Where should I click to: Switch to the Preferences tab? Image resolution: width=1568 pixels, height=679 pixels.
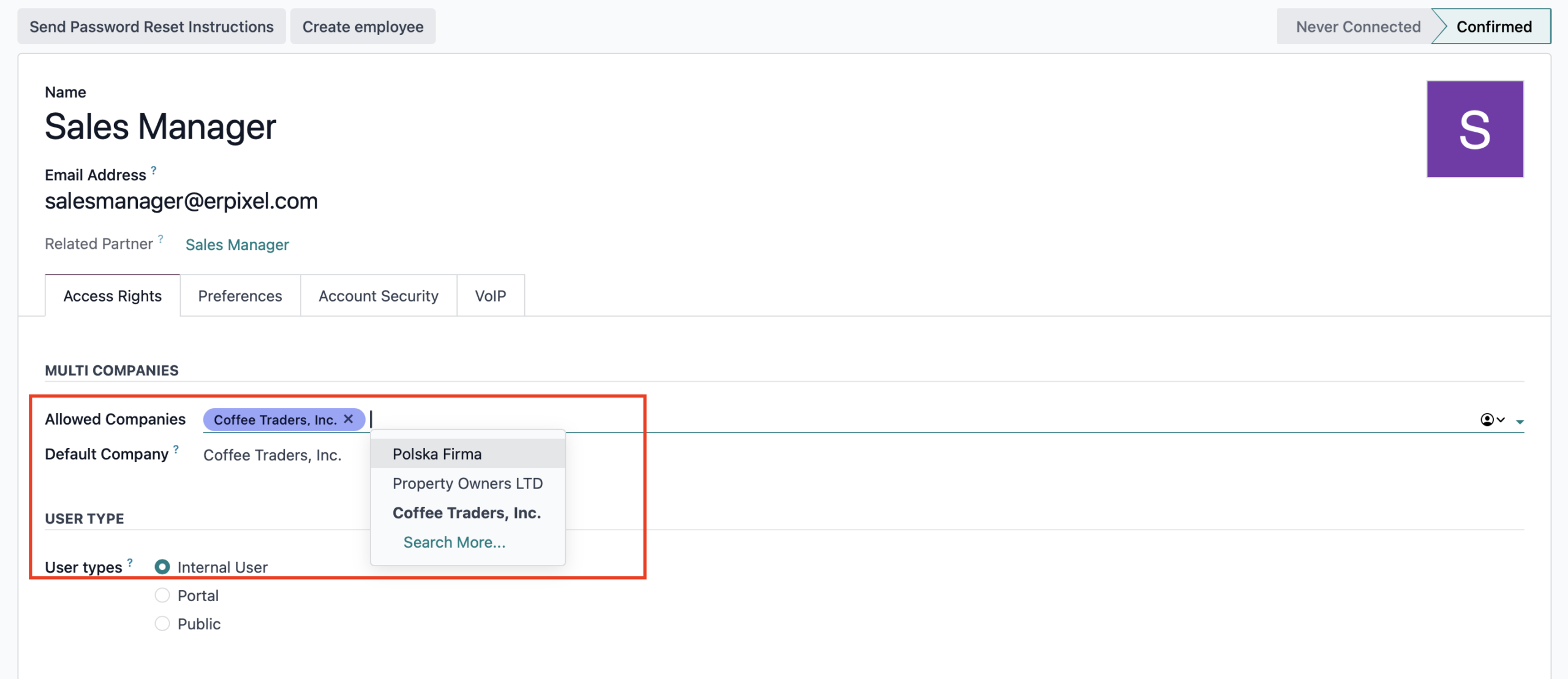(x=239, y=296)
